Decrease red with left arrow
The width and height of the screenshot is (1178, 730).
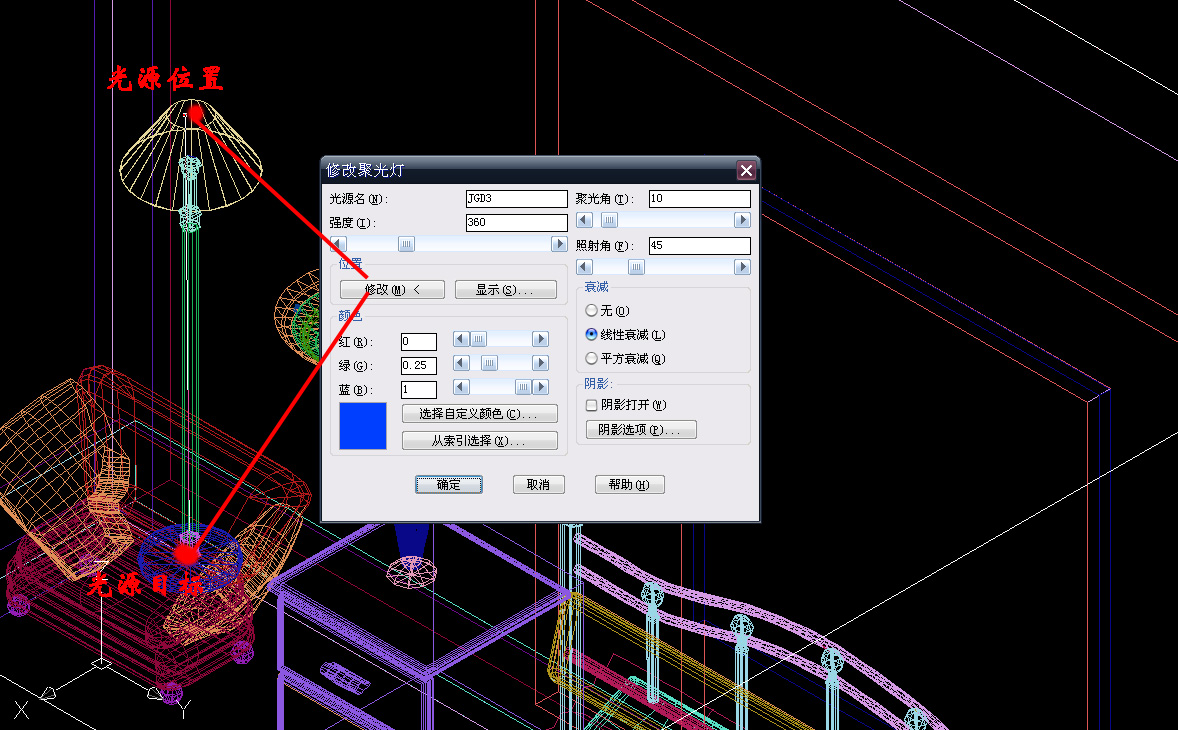point(461,339)
